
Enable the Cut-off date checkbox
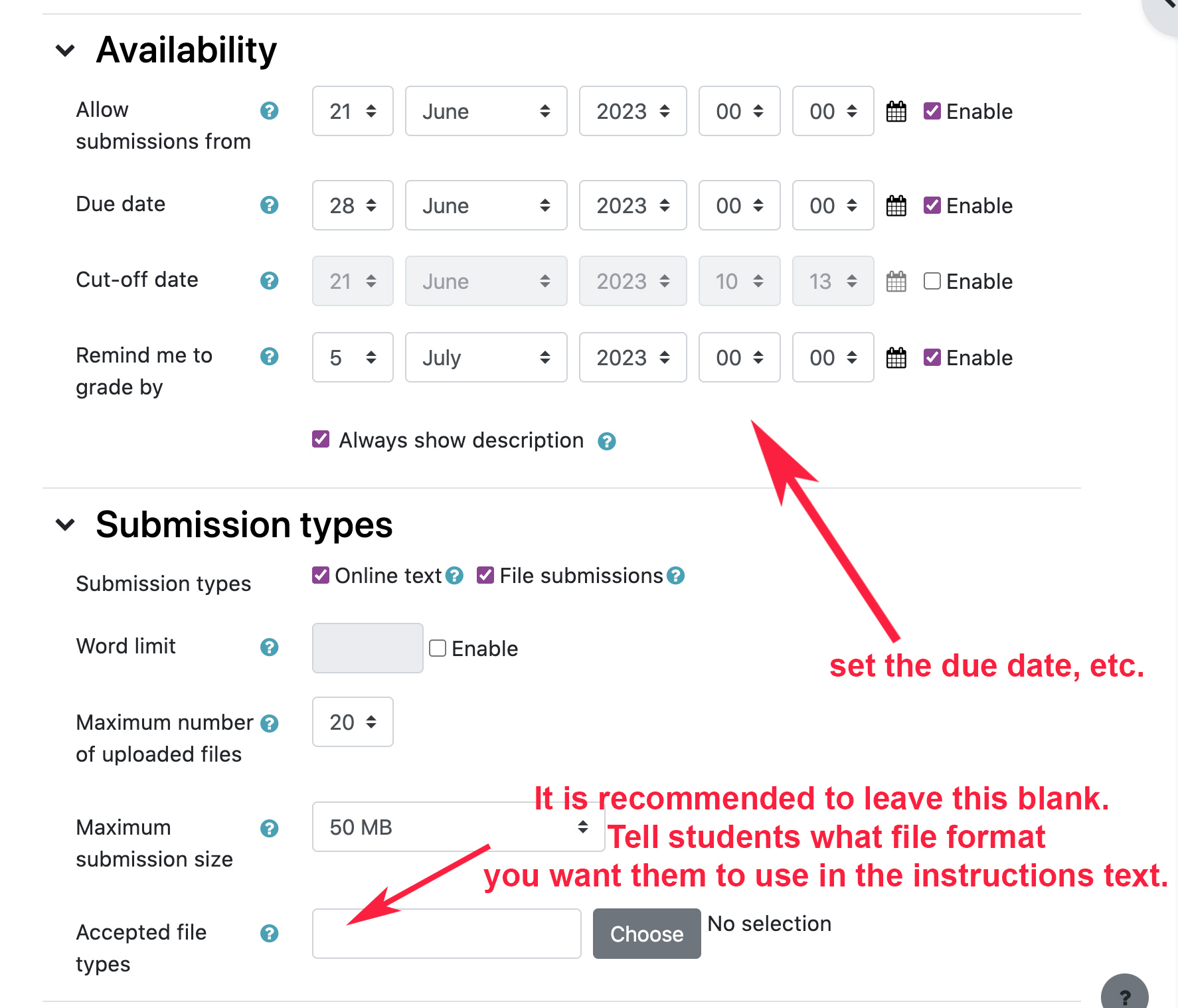click(932, 282)
